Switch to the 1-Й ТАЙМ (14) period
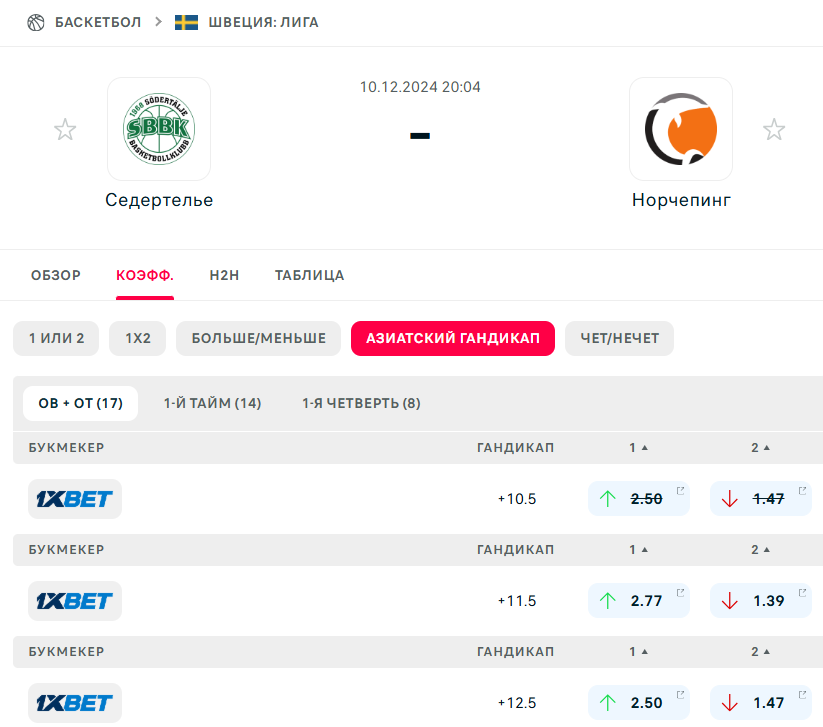 tap(212, 403)
